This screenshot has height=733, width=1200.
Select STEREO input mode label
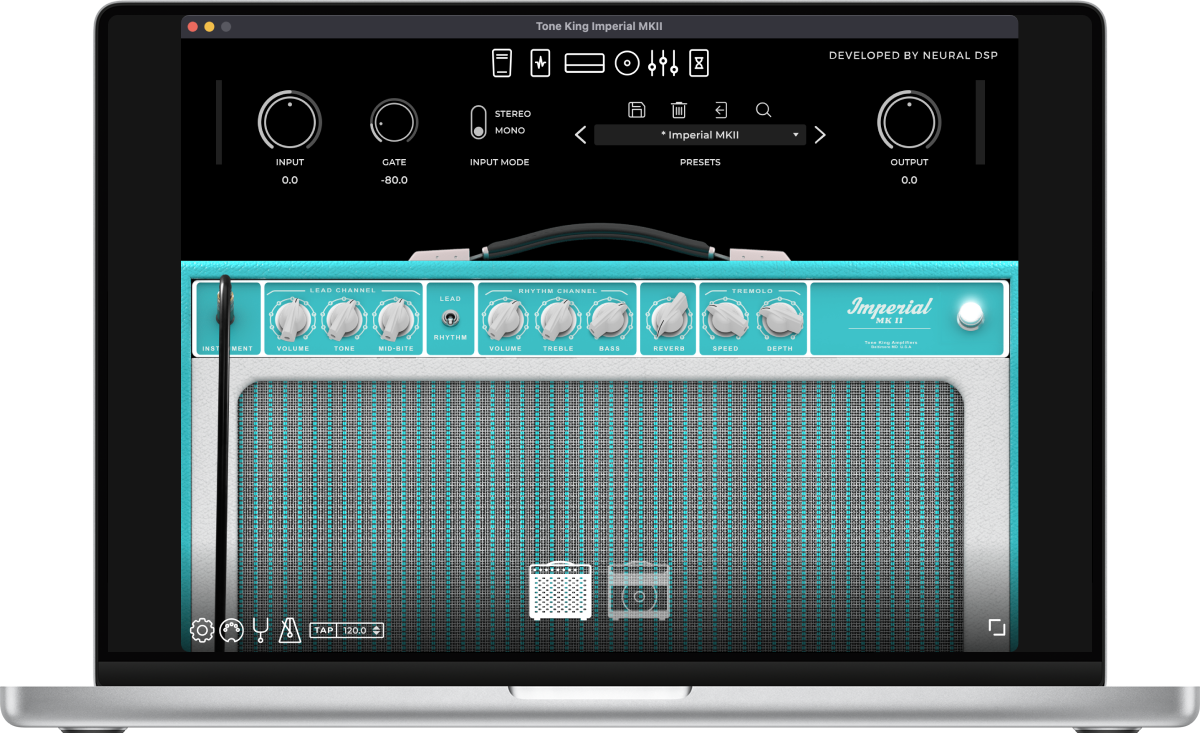tap(513, 114)
